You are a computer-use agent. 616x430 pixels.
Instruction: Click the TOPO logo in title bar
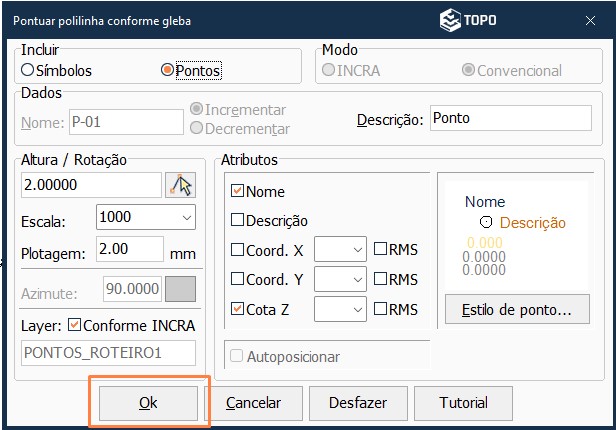(x=468, y=20)
